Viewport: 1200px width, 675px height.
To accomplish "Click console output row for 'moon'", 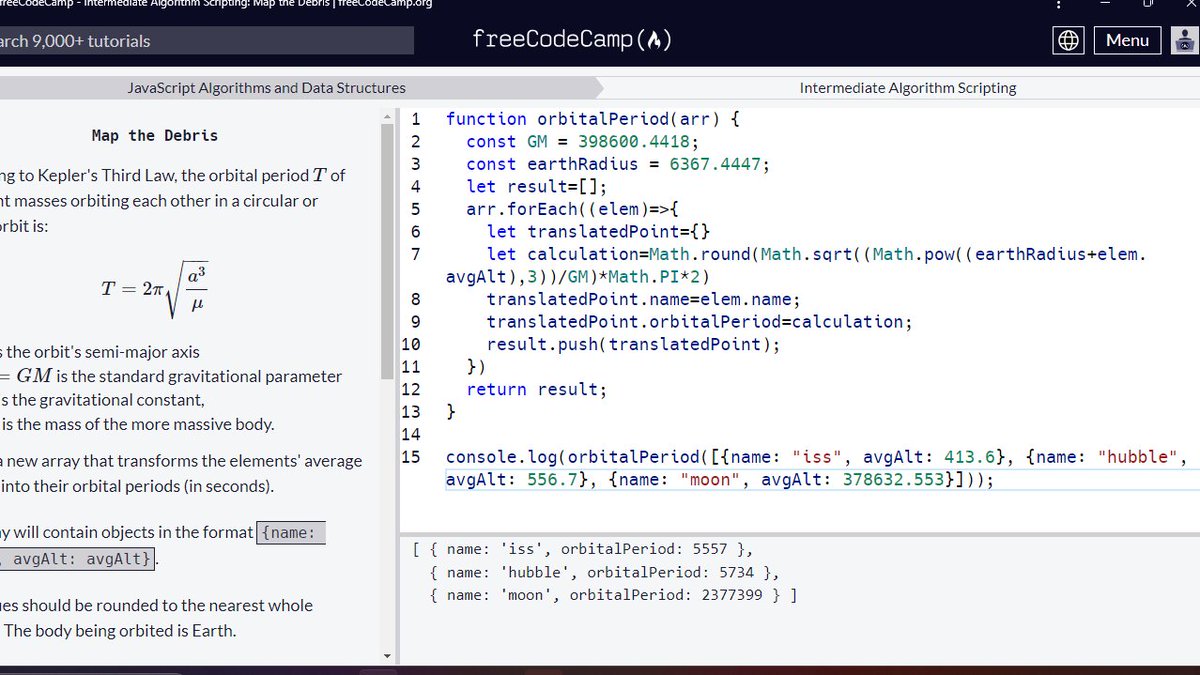I will [613, 595].
